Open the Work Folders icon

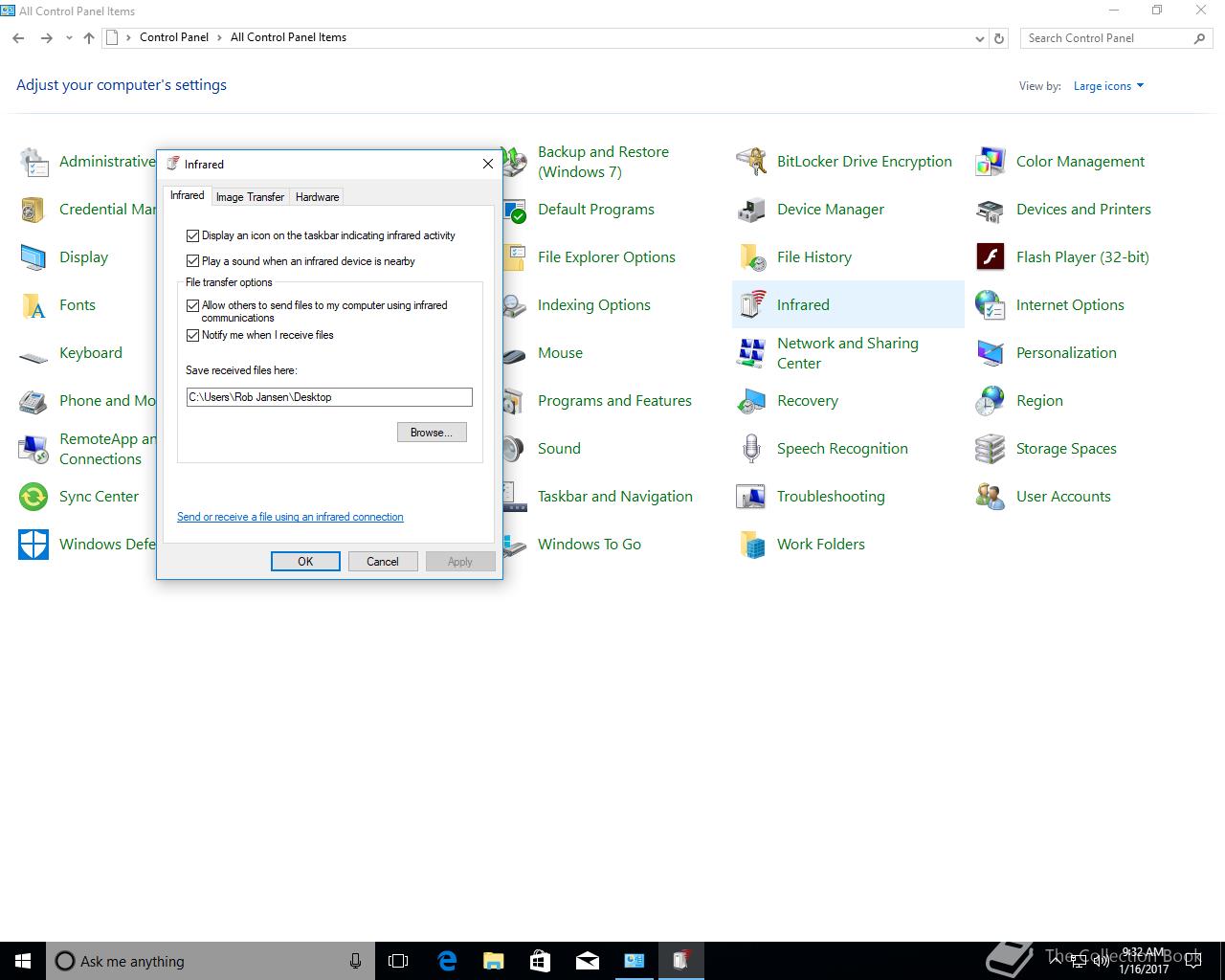click(752, 545)
